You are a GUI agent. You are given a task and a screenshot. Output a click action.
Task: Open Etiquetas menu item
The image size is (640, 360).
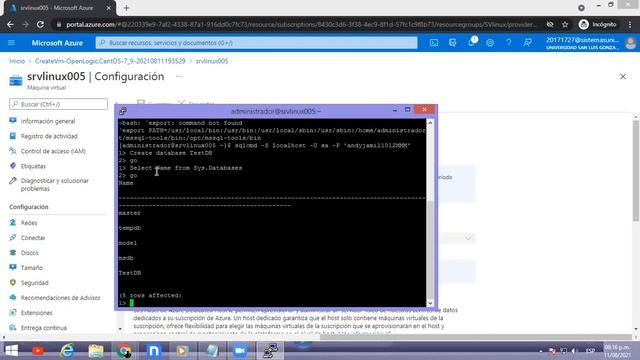33,167
